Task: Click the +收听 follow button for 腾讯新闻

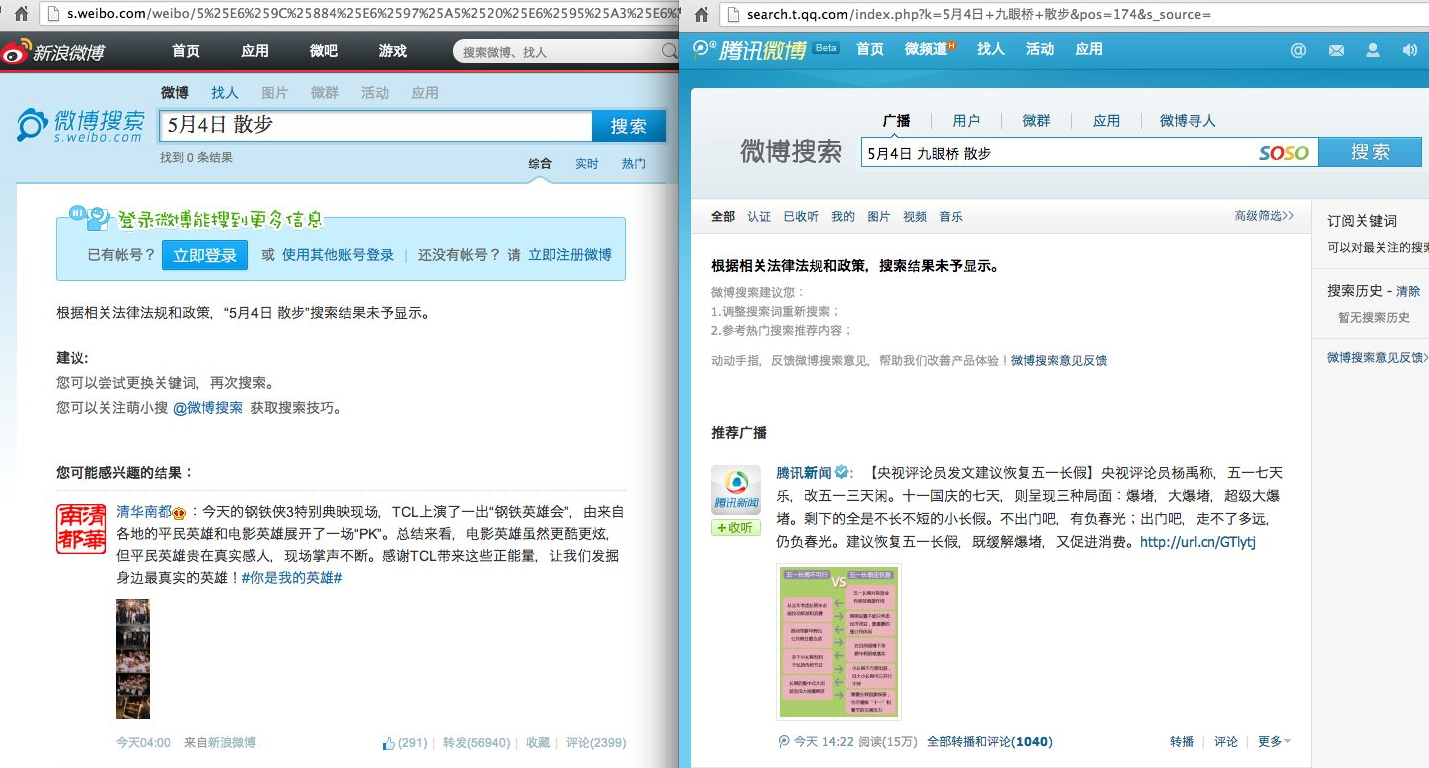Action: pyautogui.click(x=736, y=528)
